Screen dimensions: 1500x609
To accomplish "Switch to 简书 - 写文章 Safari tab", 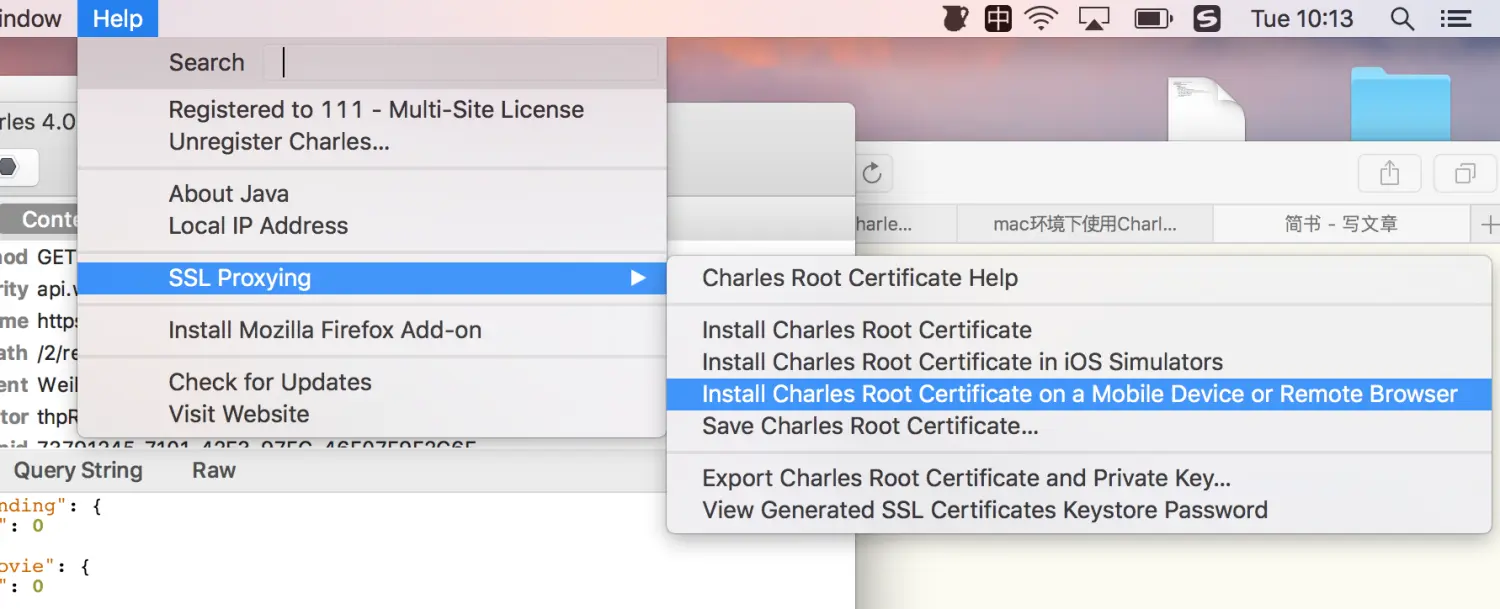I will pos(1341,225).
